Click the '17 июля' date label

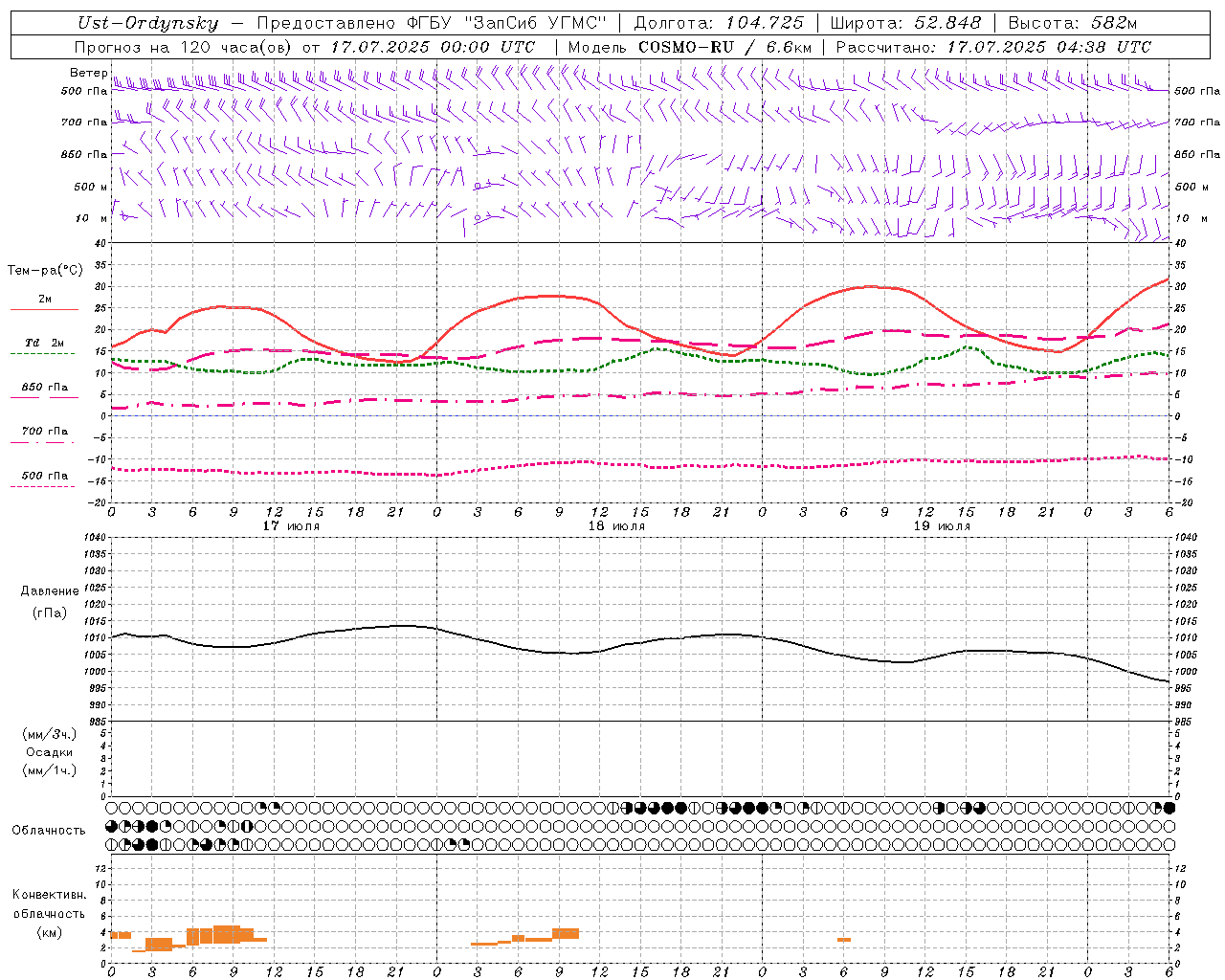292,526
